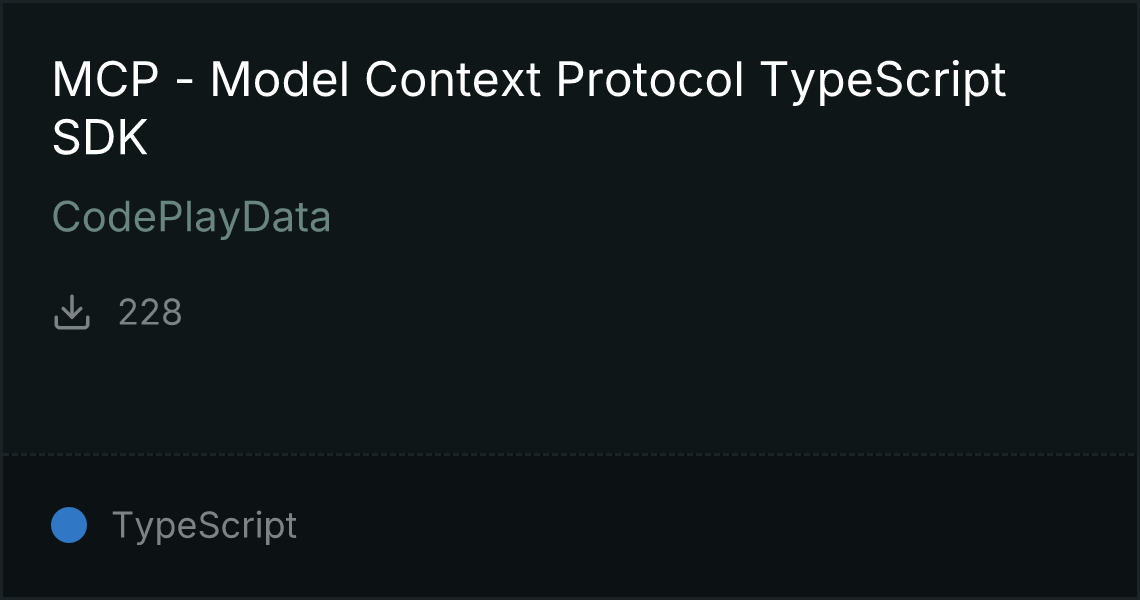The image size is (1140, 600).
Task: Click the download tray icon beside 228
Action: [x=71, y=315]
